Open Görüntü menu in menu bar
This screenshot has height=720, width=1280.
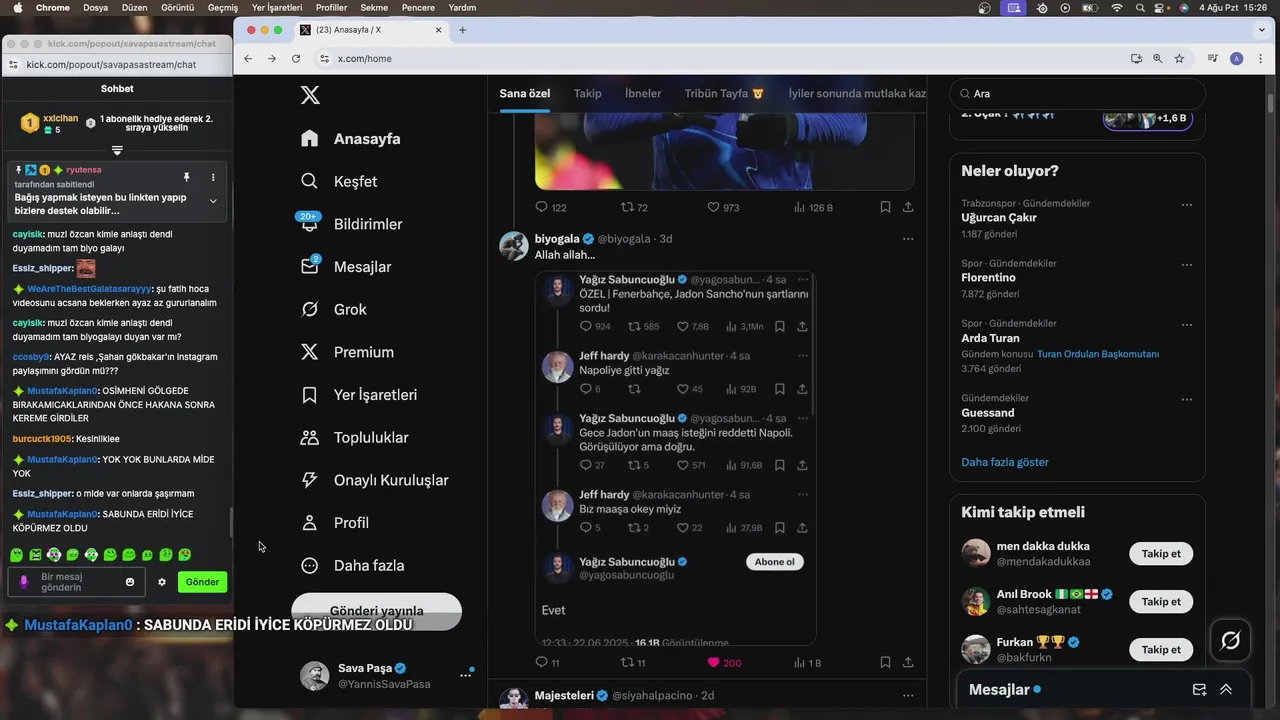[177, 7]
